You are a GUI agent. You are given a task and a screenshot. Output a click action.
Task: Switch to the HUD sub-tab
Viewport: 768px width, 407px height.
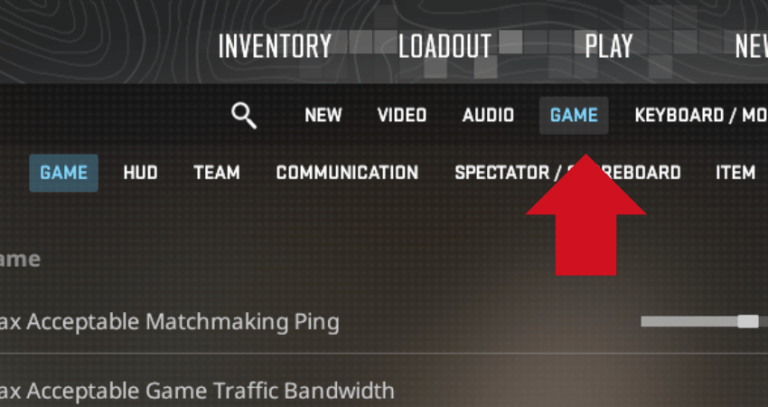point(141,173)
